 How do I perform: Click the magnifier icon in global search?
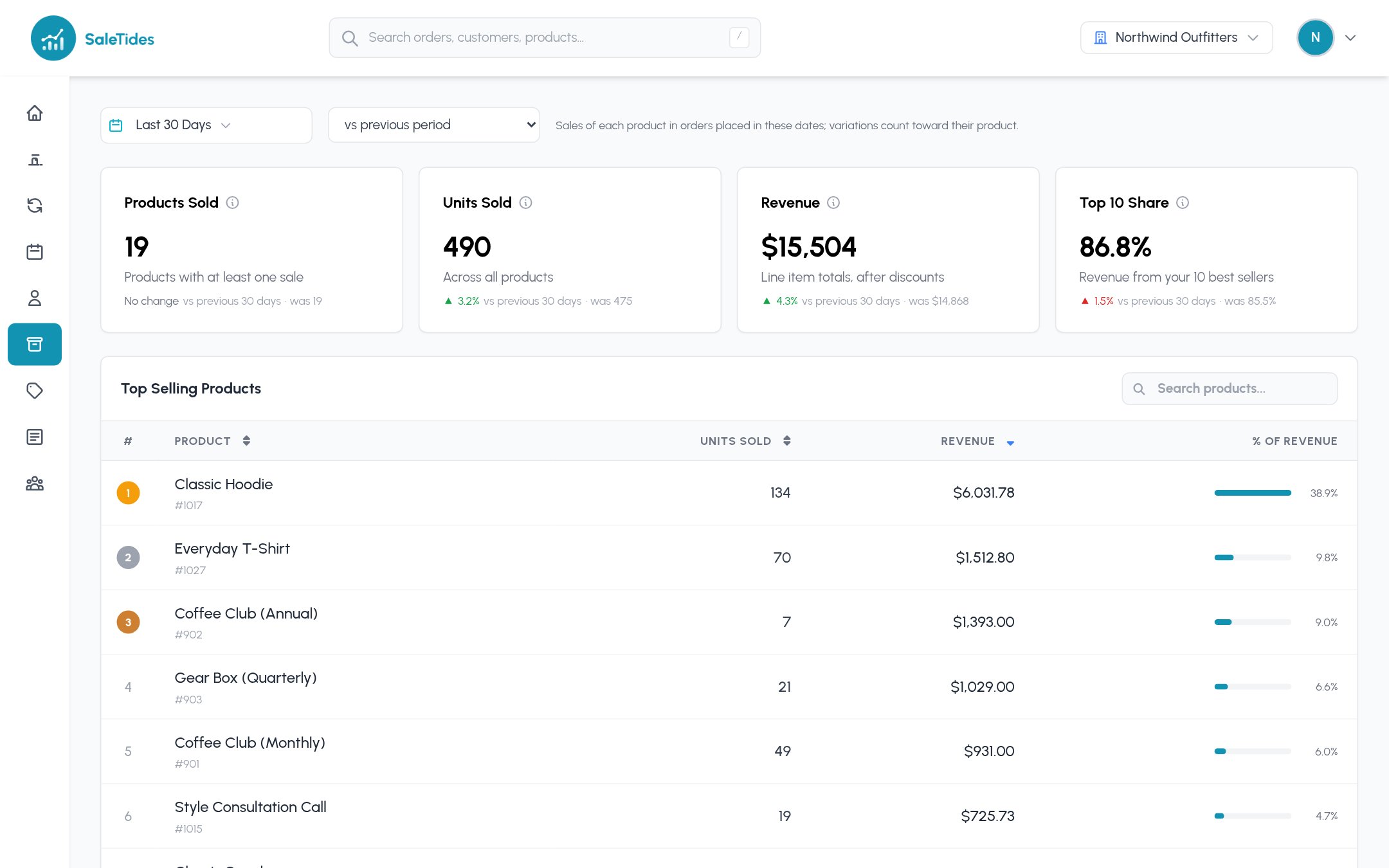(x=350, y=38)
